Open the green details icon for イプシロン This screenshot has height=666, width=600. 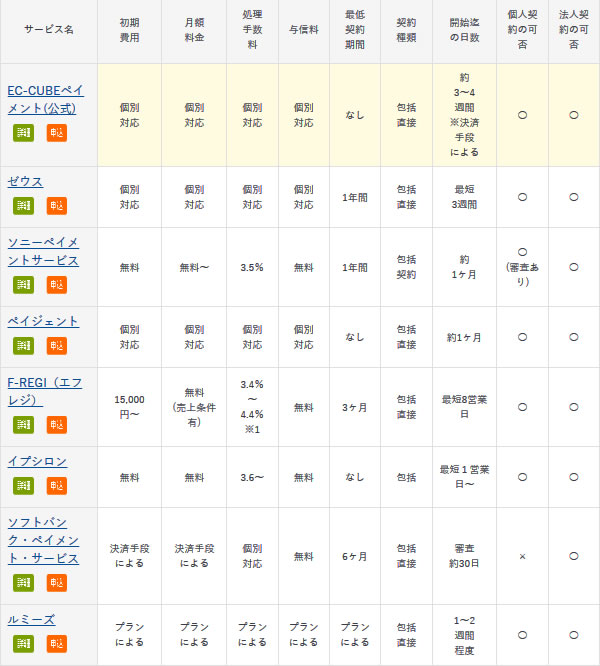click(24, 485)
